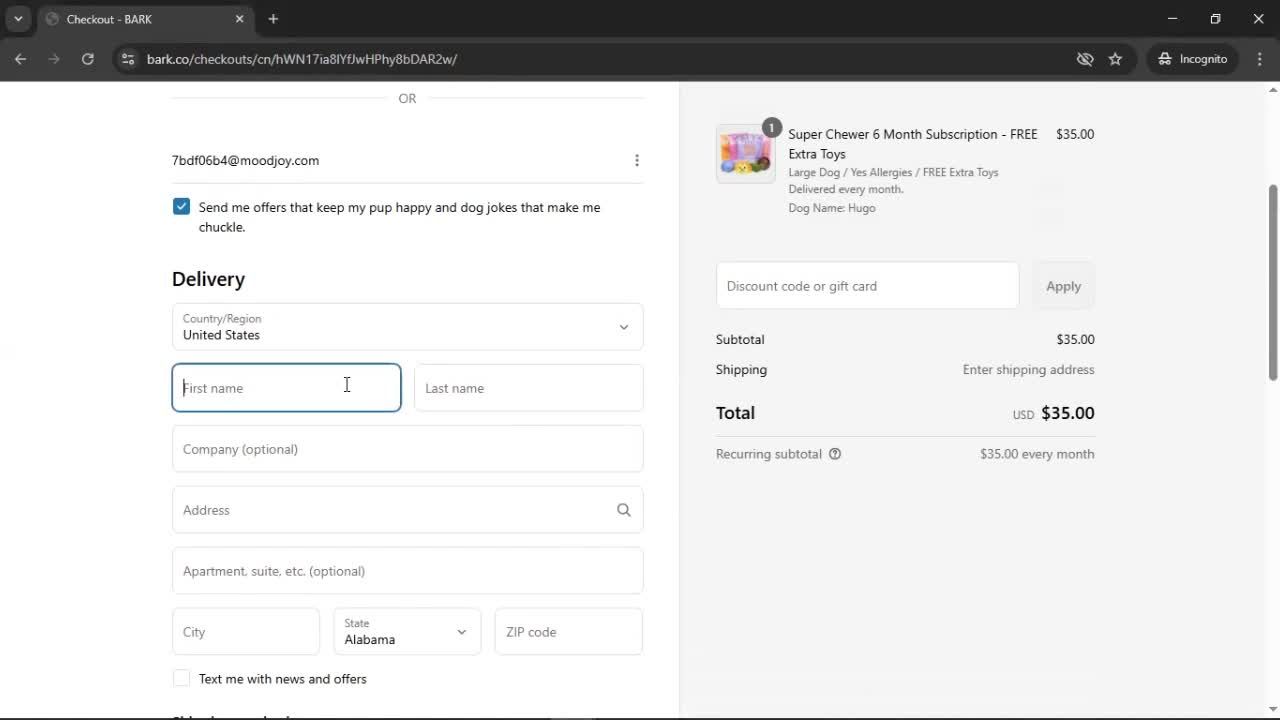Click the ZIP code field
This screenshot has height=720, width=1280.
pyautogui.click(x=568, y=632)
